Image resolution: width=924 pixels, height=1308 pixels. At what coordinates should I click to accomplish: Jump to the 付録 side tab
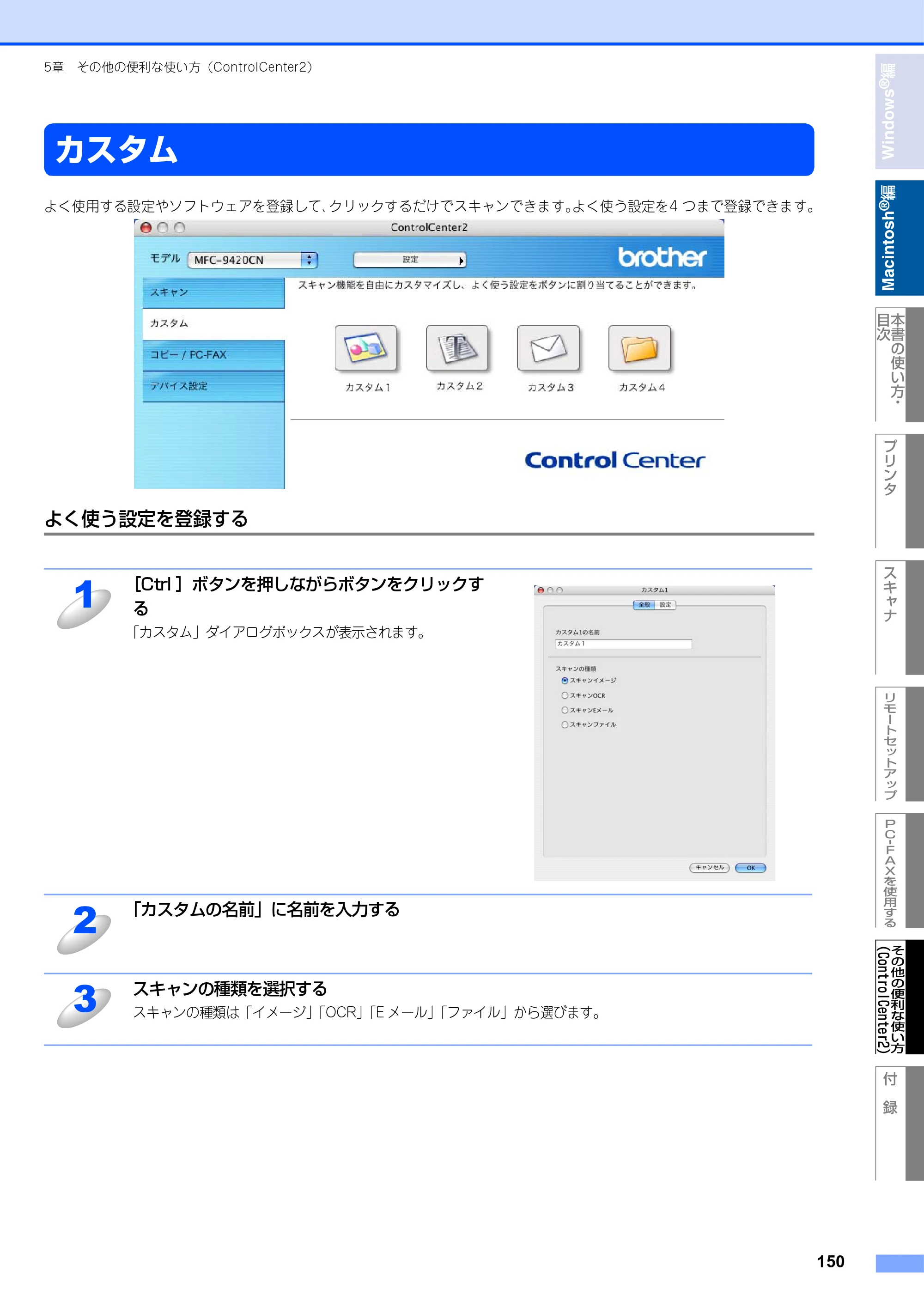click(x=899, y=1124)
